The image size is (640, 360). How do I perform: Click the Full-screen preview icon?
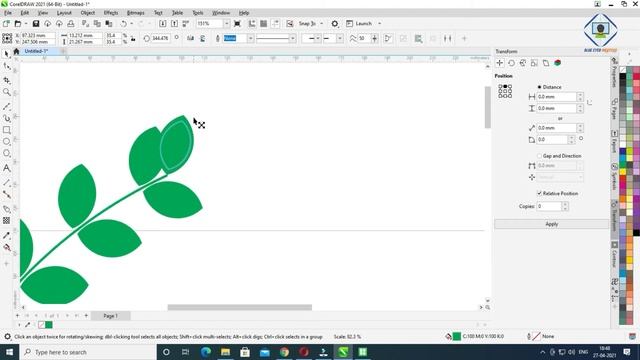237,24
